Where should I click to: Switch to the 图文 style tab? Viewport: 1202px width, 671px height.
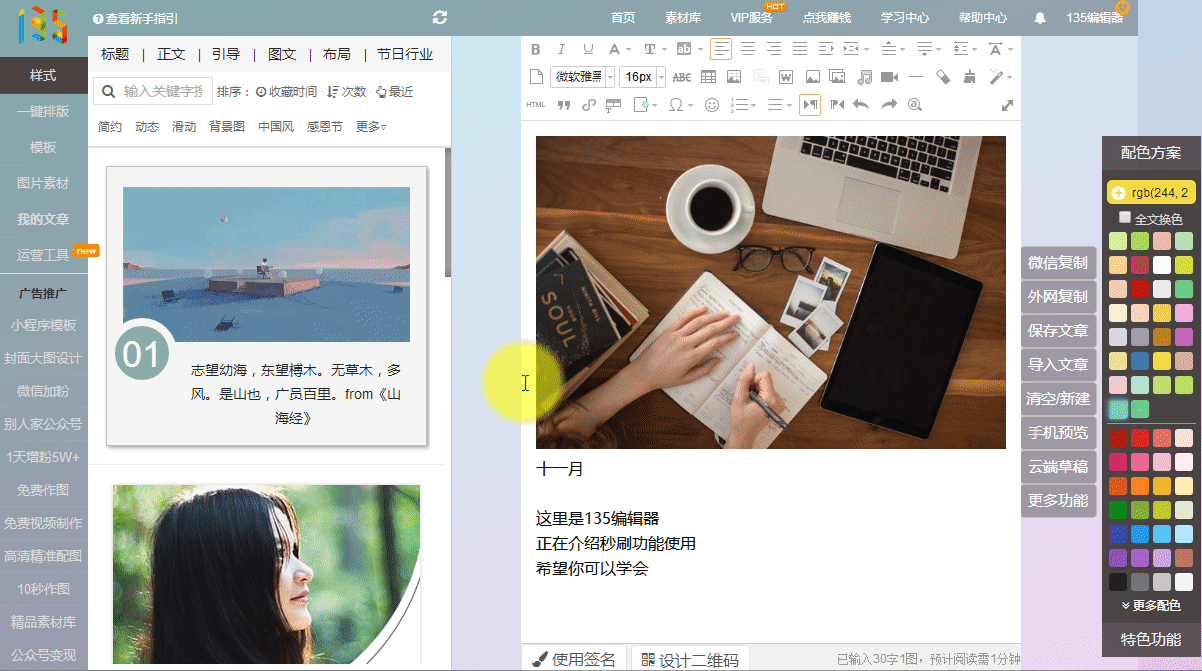(x=282, y=54)
